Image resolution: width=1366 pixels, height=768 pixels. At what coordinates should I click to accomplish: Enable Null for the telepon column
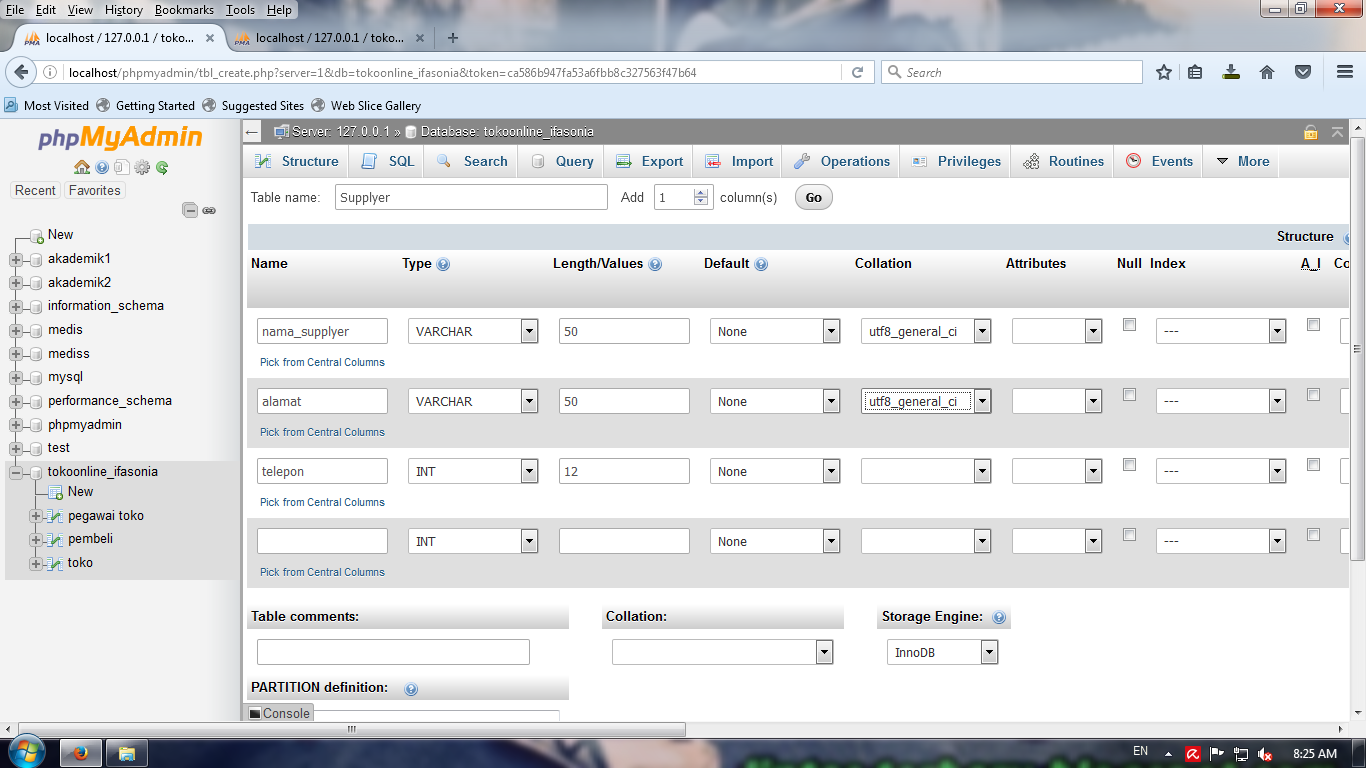pos(1129,464)
